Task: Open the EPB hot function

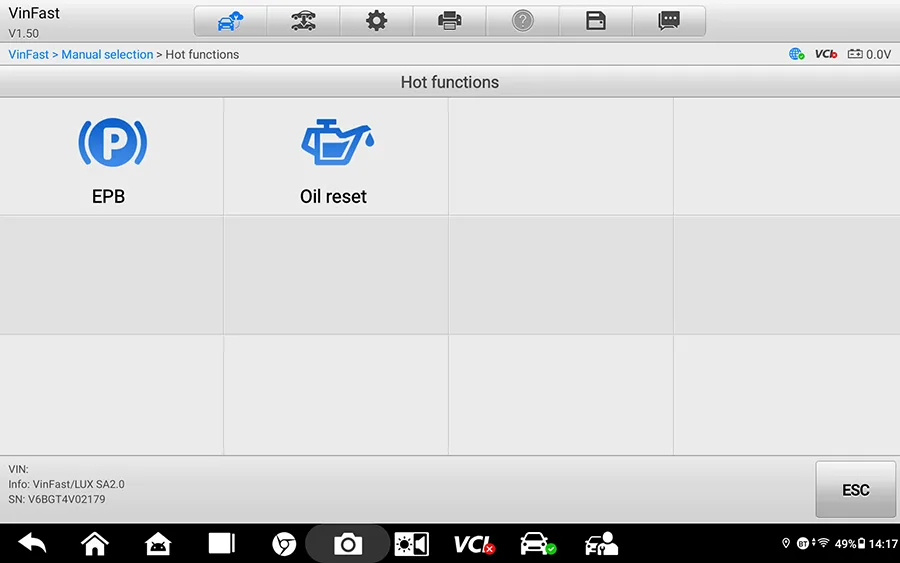Action: click(111, 157)
